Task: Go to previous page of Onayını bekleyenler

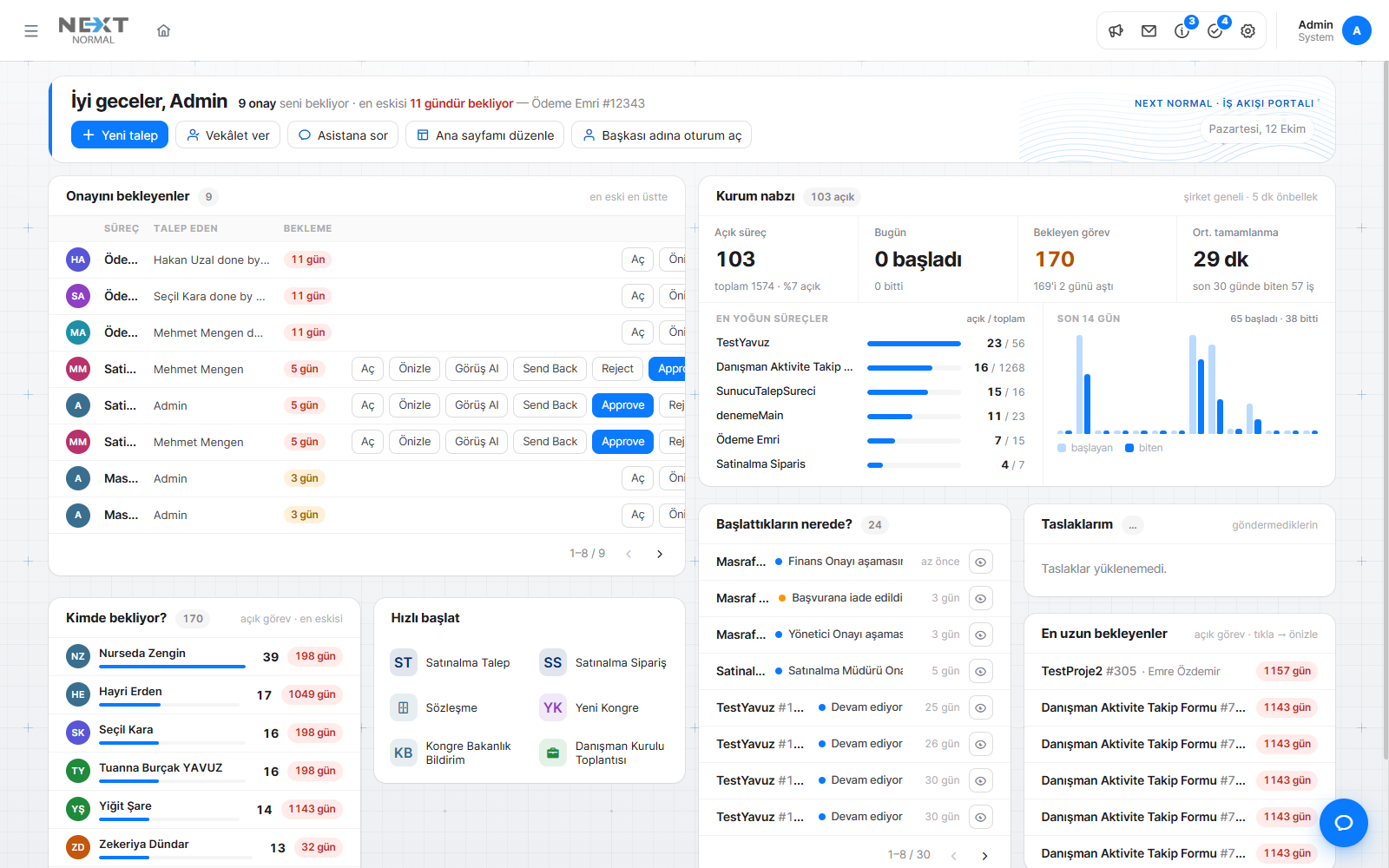Action: point(629,554)
